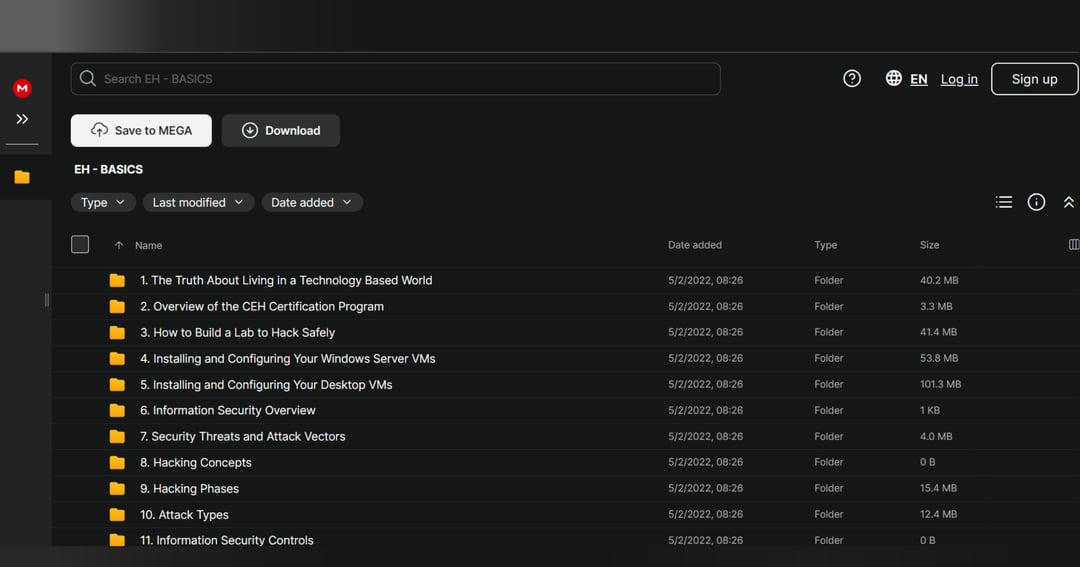Image resolution: width=1080 pixels, height=567 pixels.
Task: Click the EH - BASICS folder title
Action: coord(109,169)
